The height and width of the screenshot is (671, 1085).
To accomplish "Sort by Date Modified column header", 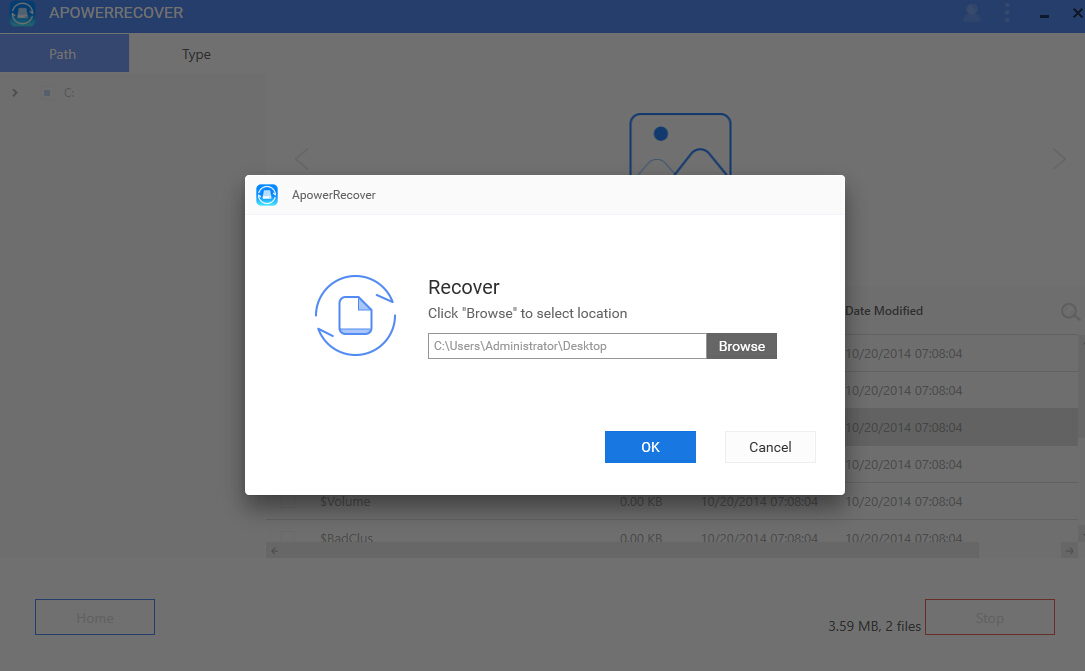I will click(x=884, y=311).
